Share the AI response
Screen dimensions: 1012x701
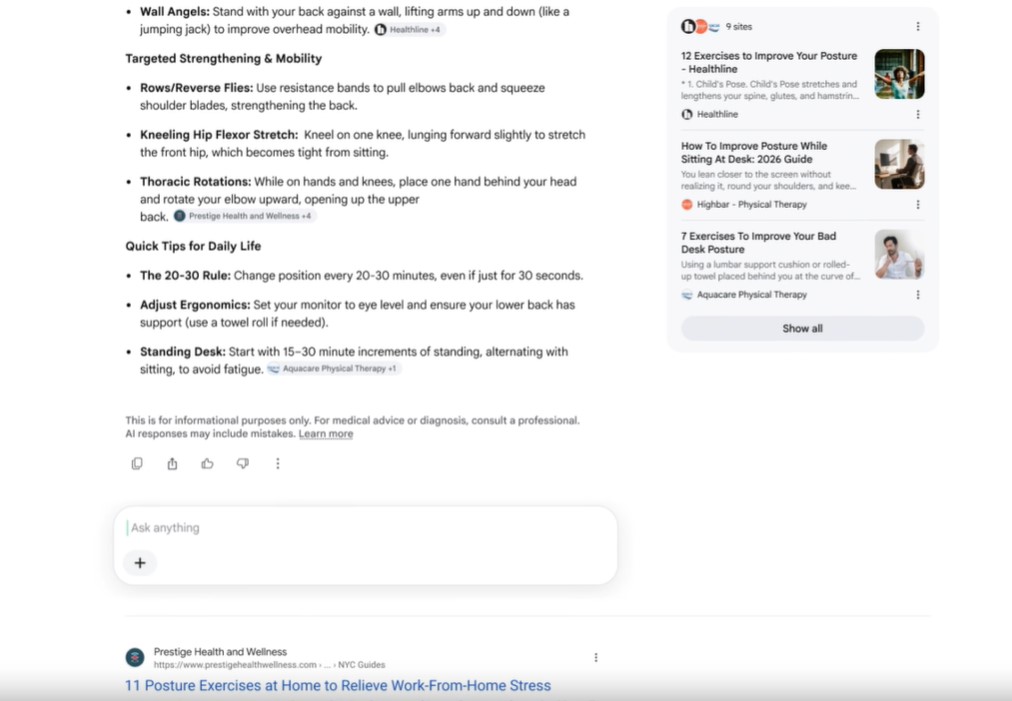tap(172, 463)
